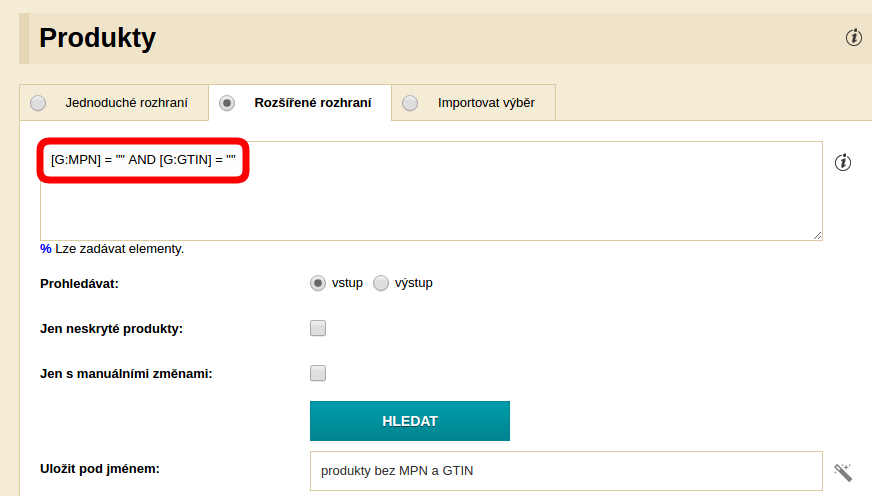The height and width of the screenshot is (496, 872).
Task: Select the Jednoduché rozhraní radio button
Action: 38,103
